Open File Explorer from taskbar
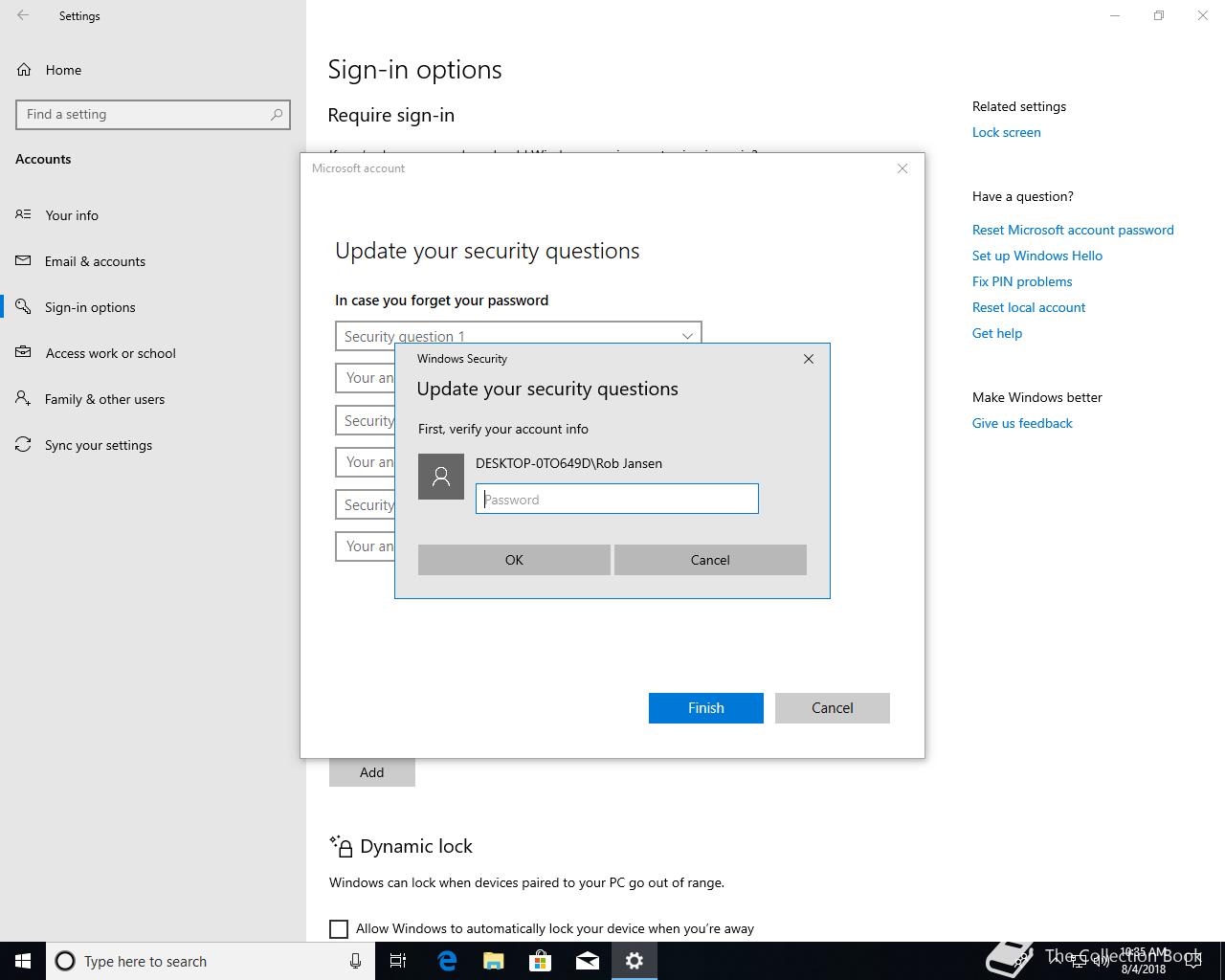The height and width of the screenshot is (980, 1225). point(493,961)
